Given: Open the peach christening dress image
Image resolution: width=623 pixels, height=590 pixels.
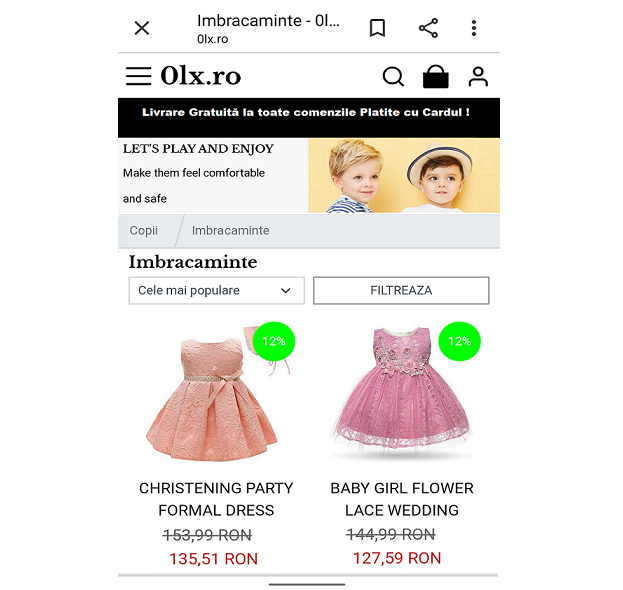Looking at the screenshot, I should click(217, 393).
